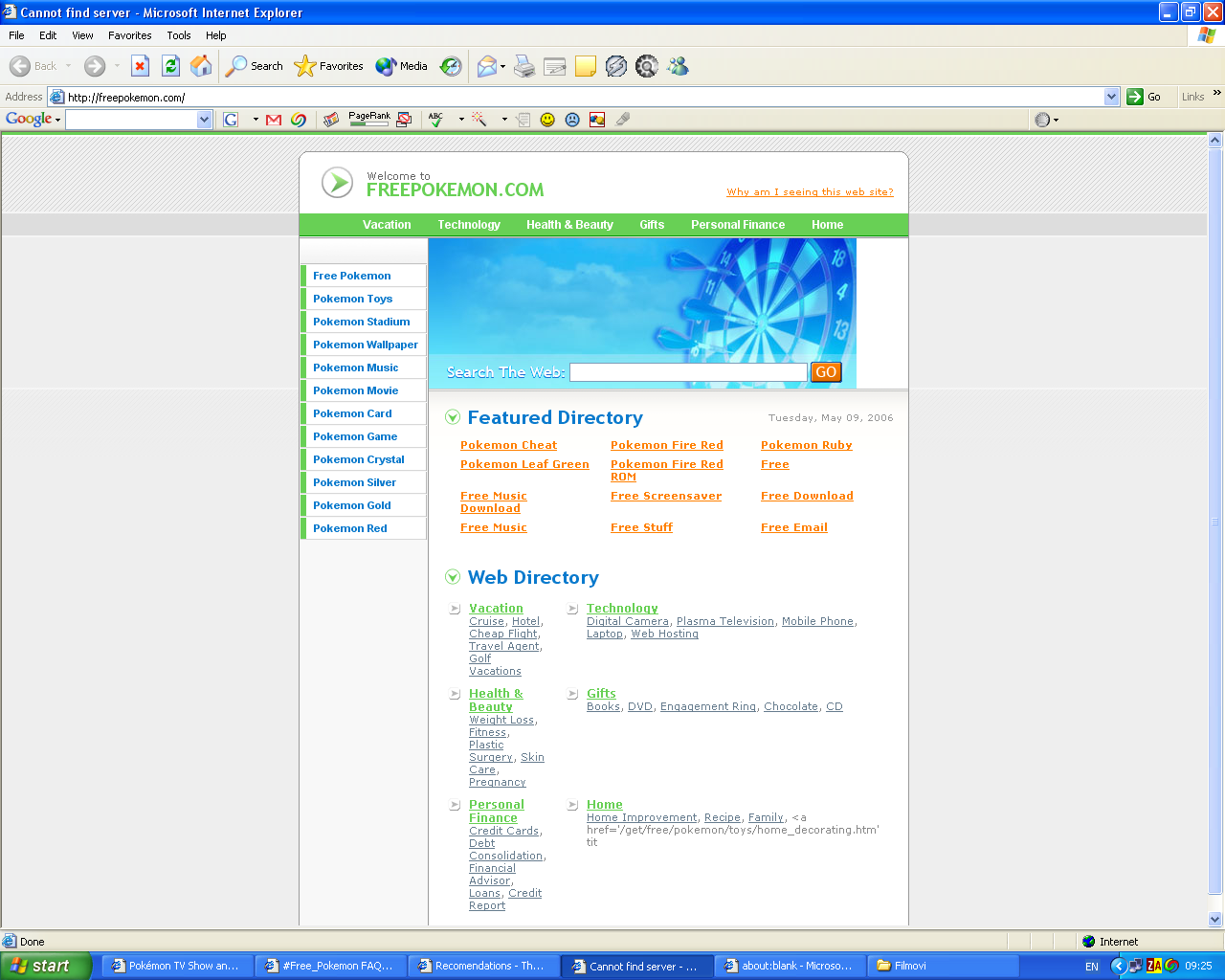The width and height of the screenshot is (1225, 980).
Task: Switch to Pokémon TV Show taskbar window
Action: (177, 966)
